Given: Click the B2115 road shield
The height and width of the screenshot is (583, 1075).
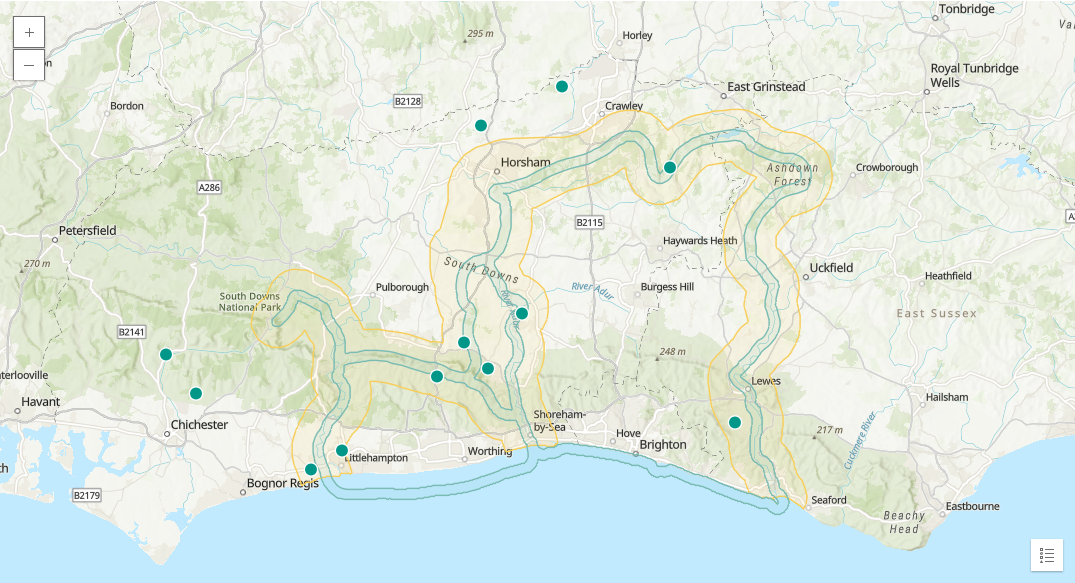Looking at the screenshot, I should [589, 222].
